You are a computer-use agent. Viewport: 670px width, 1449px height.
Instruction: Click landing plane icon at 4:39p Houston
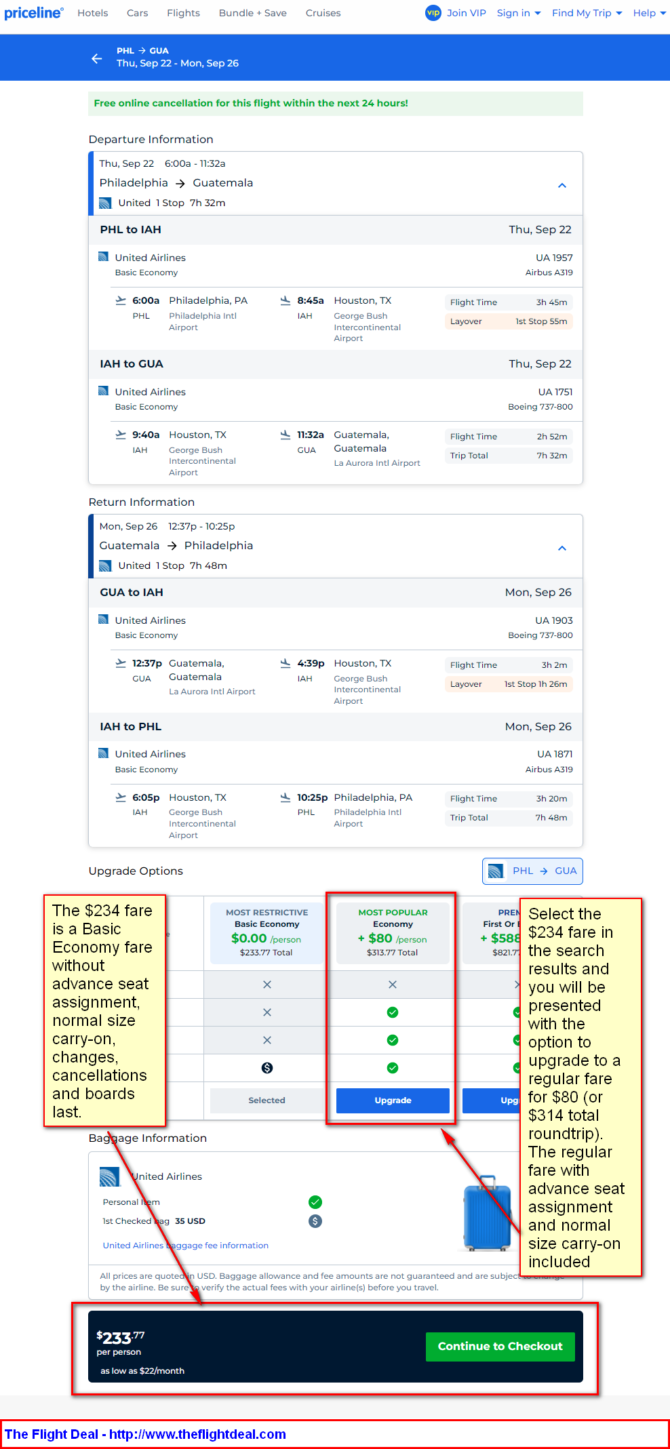pyautogui.click(x=286, y=663)
